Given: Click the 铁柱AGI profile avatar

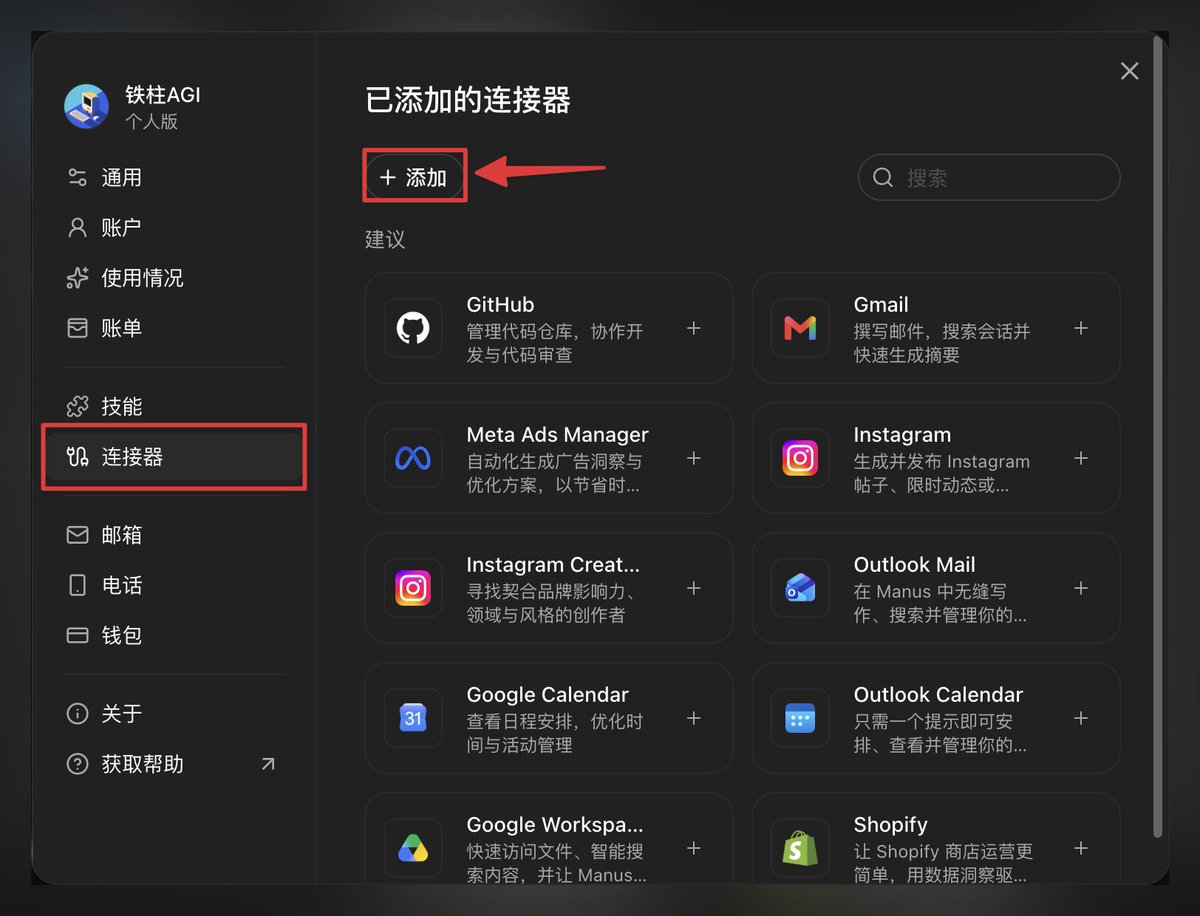Looking at the screenshot, I should pos(86,106).
